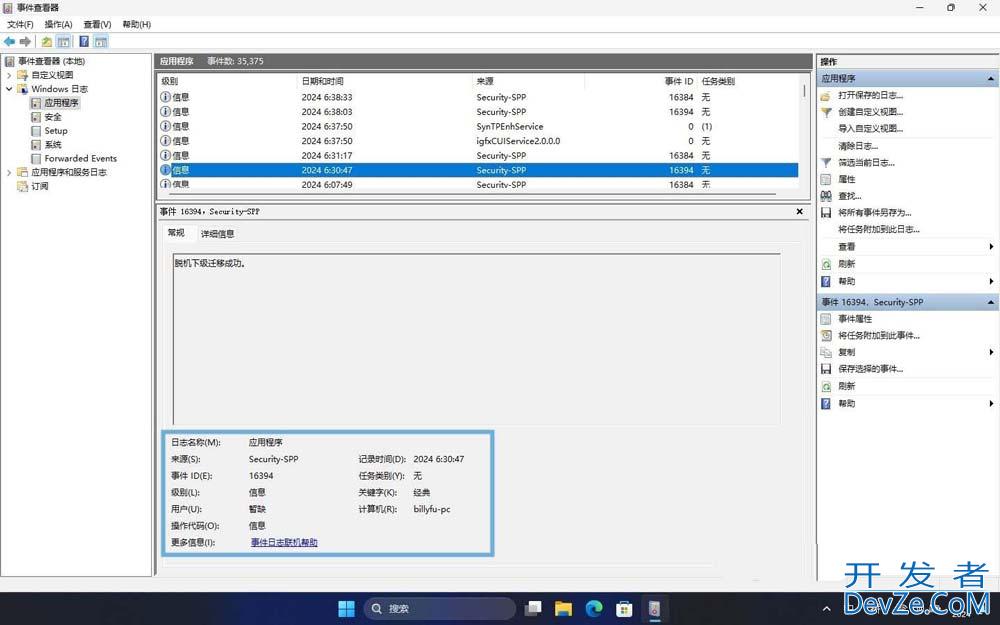Image resolution: width=1000 pixels, height=625 pixels.
Task: Switch to the 常规 tab
Action: coord(176,233)
